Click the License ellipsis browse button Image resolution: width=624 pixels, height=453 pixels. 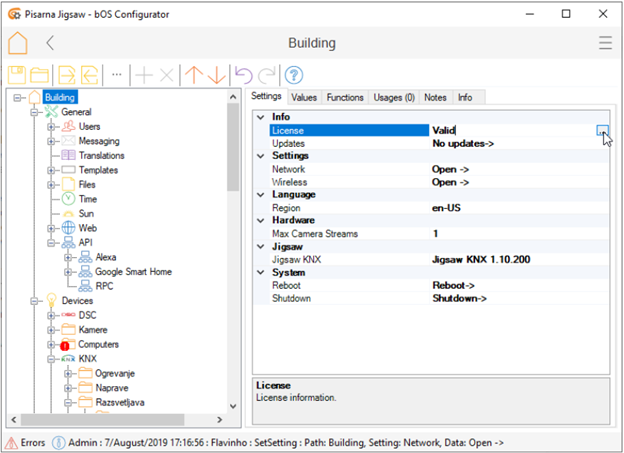[602, 131]
